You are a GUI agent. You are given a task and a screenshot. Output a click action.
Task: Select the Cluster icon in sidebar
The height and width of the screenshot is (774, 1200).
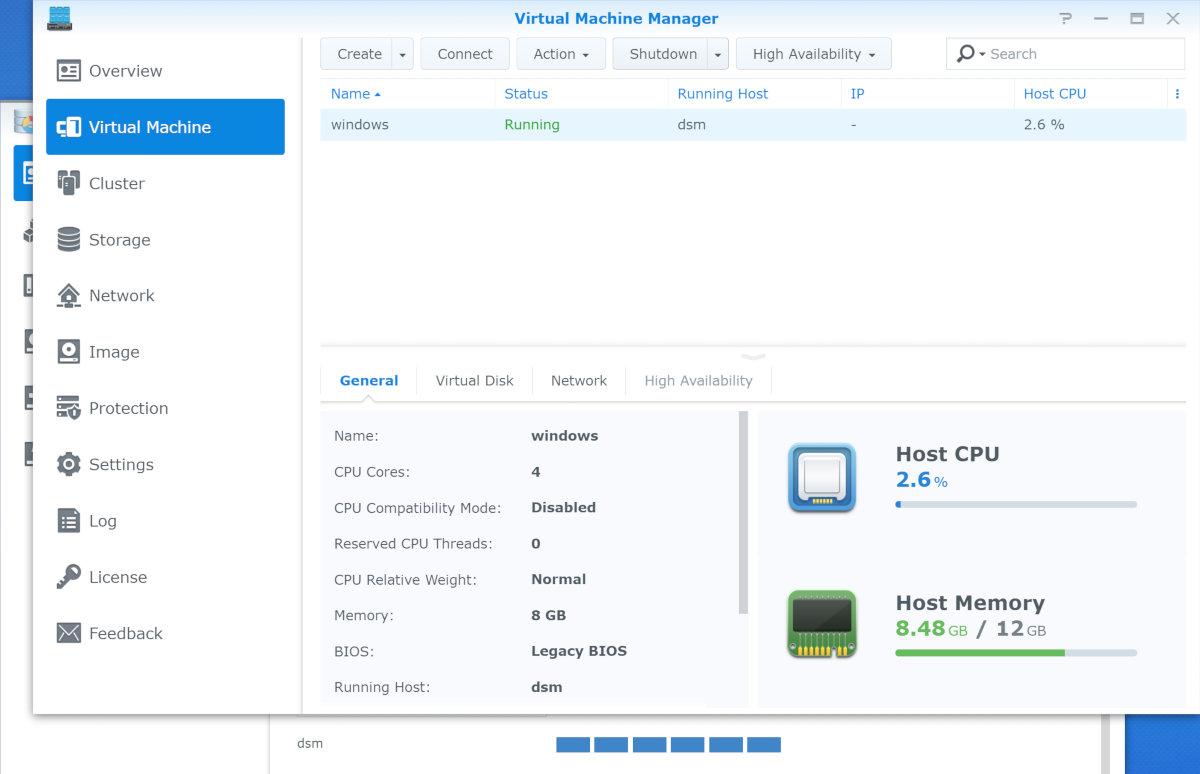(x=68, y=183)
